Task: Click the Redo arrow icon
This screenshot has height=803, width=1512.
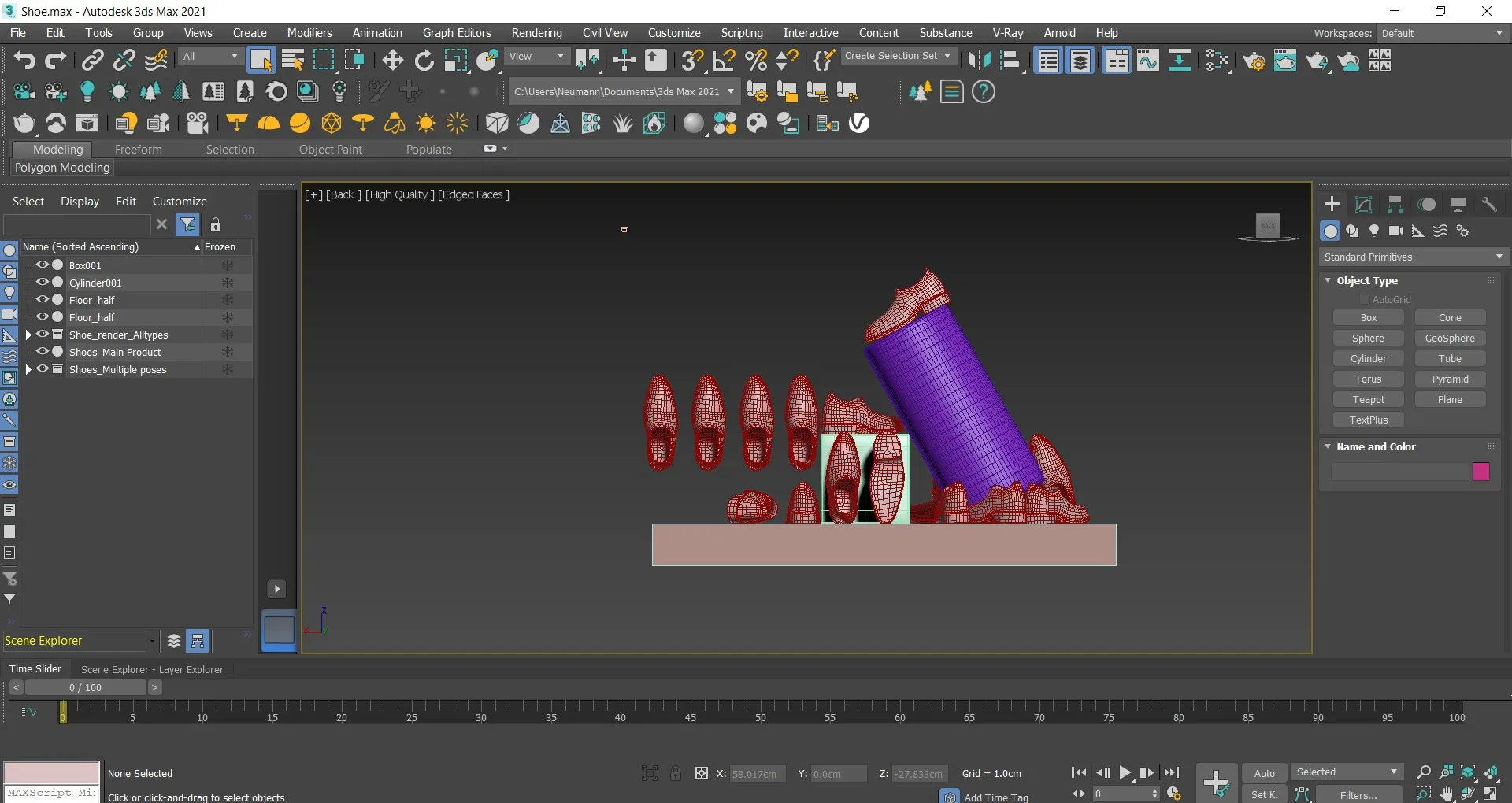Action: tap(56, 60)
